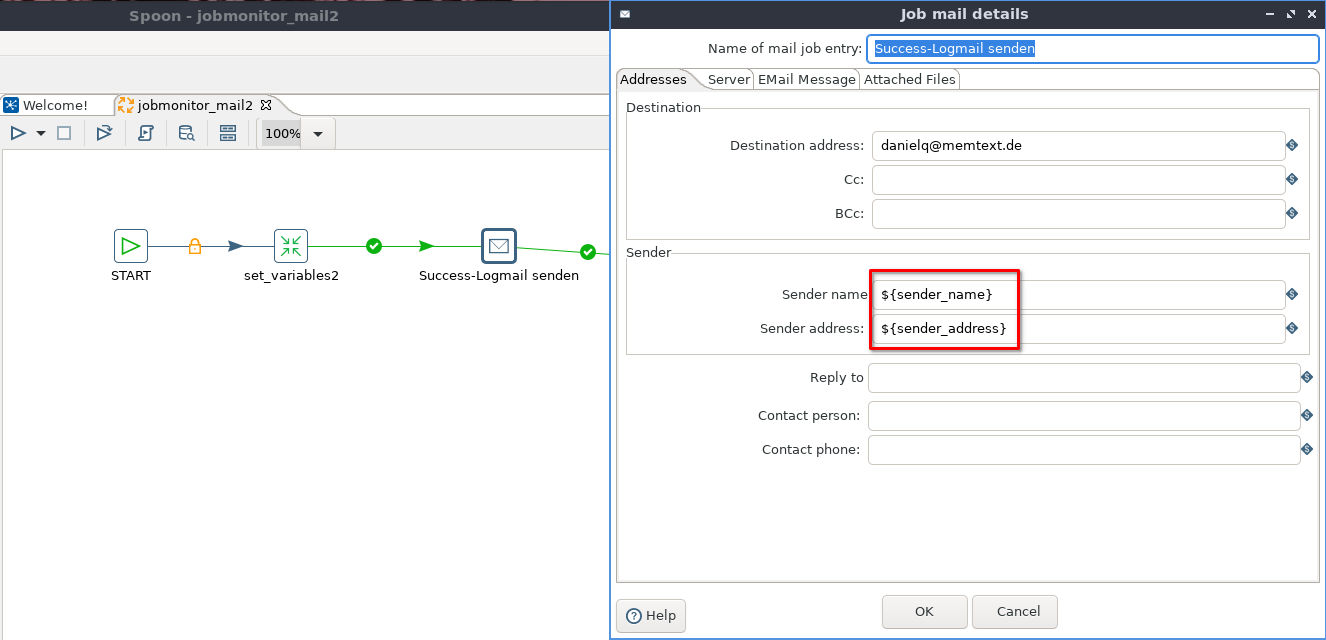The width and height of the screenshot is (1326, 640).
Task: Click the Stop job toolbar icon
Action: (64, 133)
